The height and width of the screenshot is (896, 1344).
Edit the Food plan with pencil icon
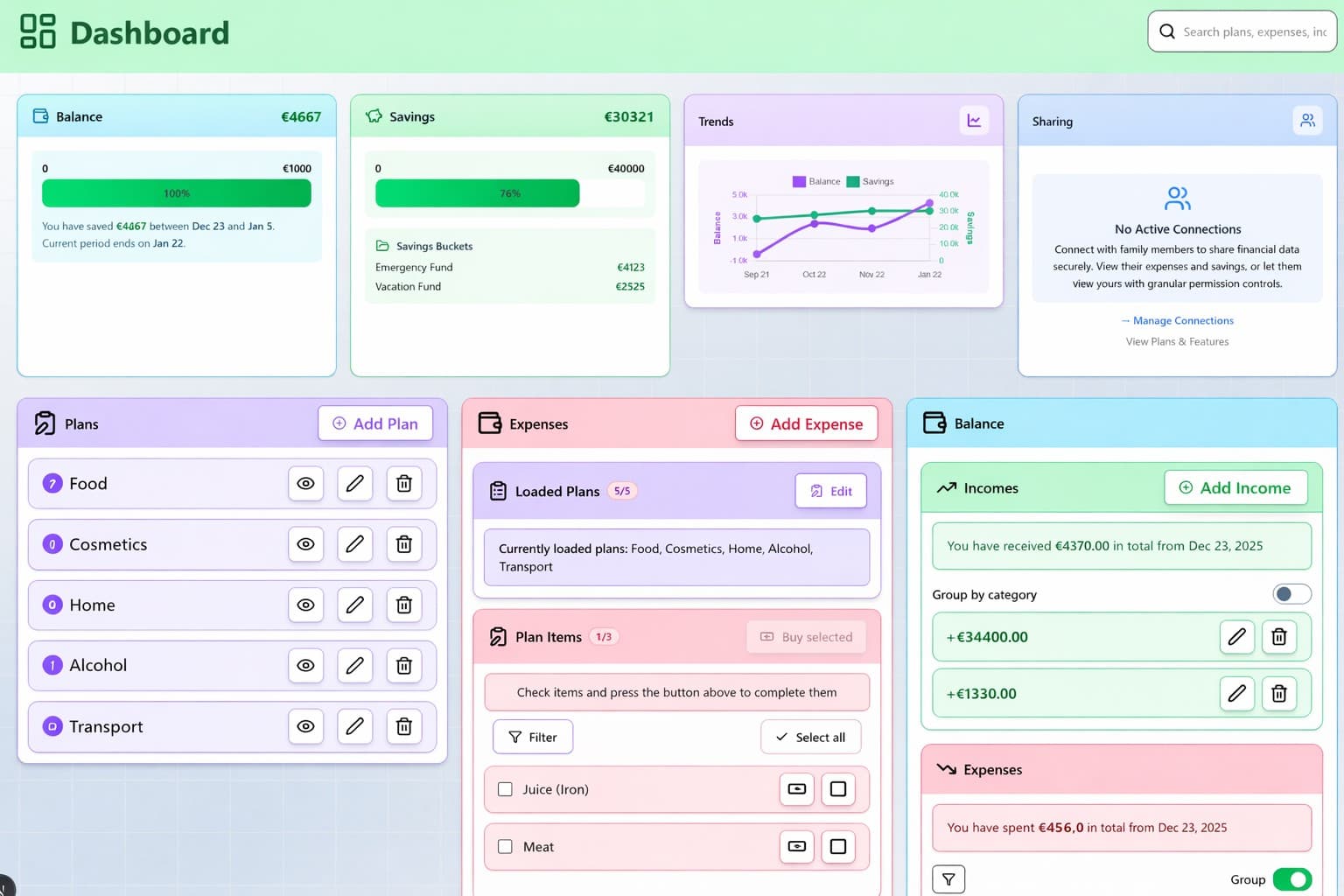point(355,483)
